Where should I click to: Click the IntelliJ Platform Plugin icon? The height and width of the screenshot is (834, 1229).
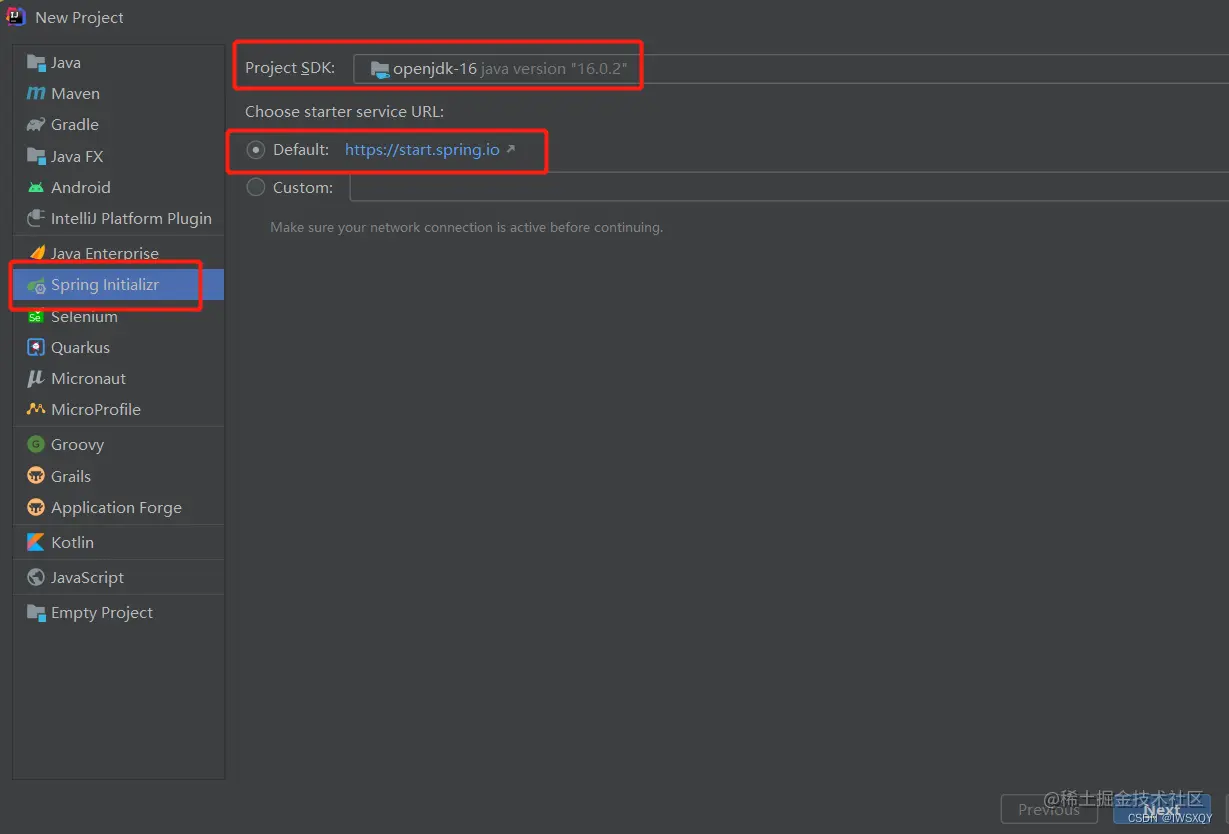[x=36, y=219]
